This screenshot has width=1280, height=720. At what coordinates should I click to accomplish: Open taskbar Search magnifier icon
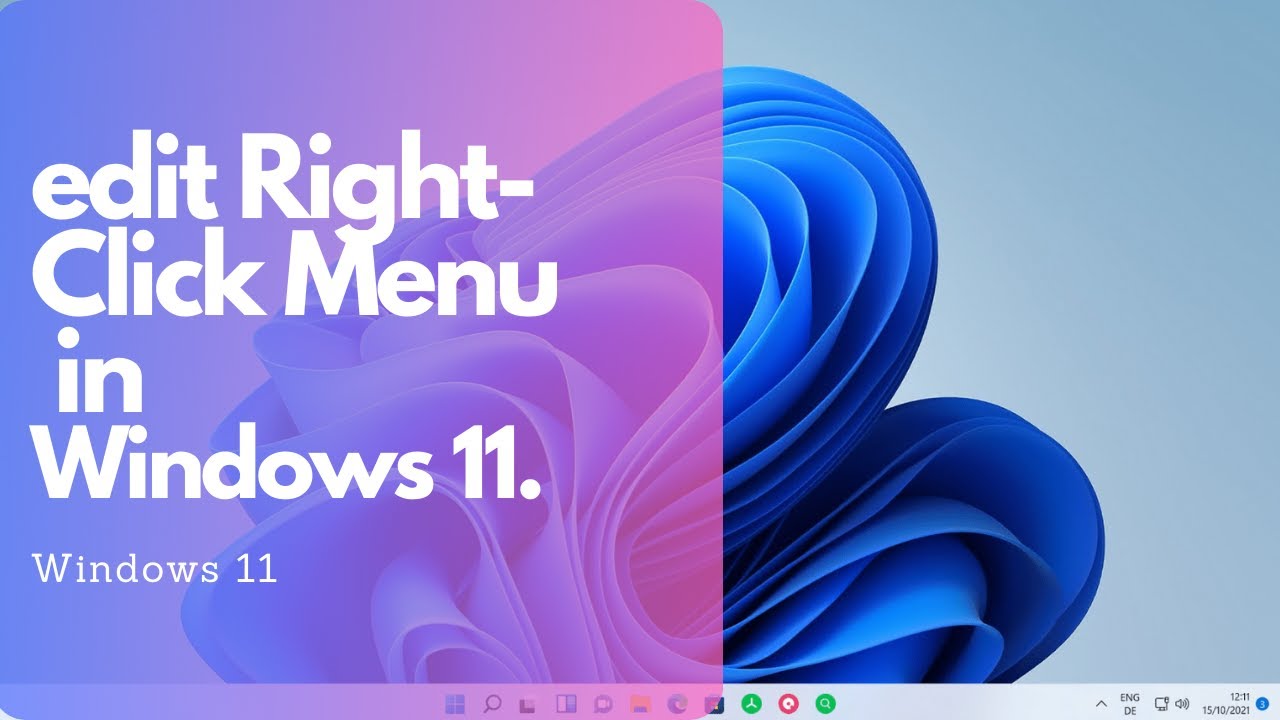coord(492,704)
